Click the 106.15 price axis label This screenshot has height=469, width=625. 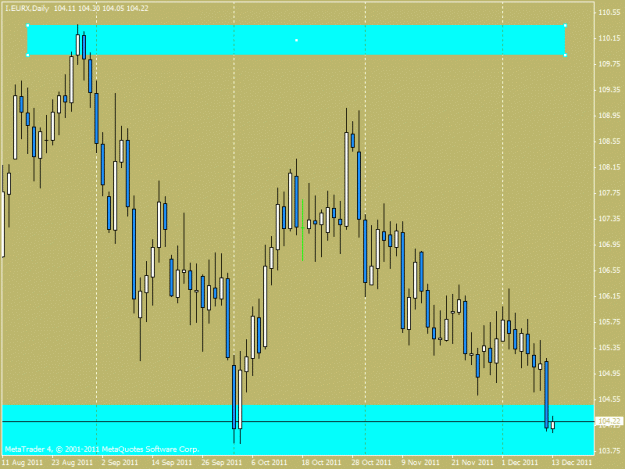pyautogui.click(x=609, y=296)
